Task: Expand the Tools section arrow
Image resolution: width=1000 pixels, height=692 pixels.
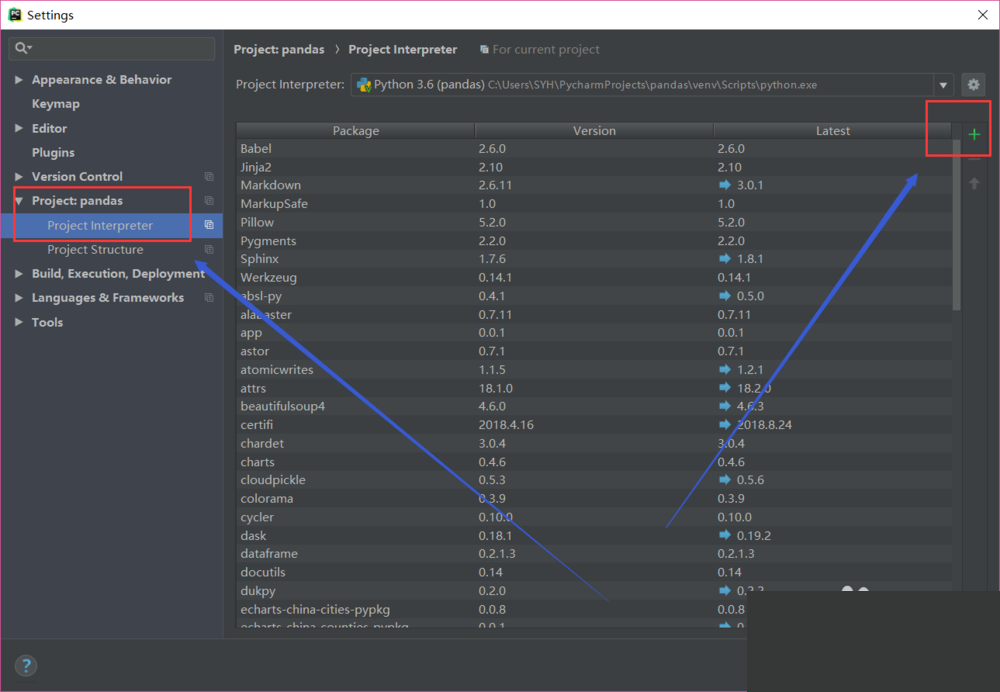Action: pyautogui.click(x=18, y=322)
